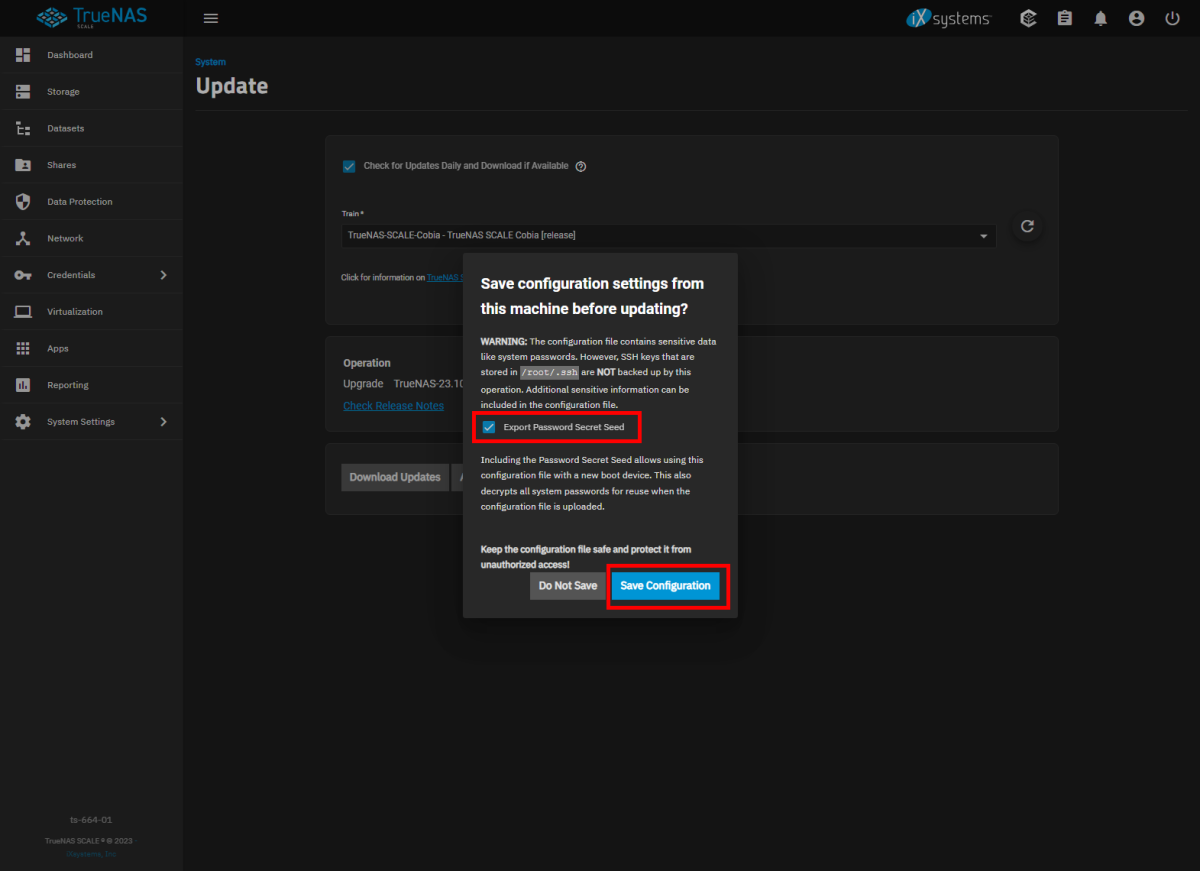
Task: Click the Reporting chart icon
Action: coord(23,385)
